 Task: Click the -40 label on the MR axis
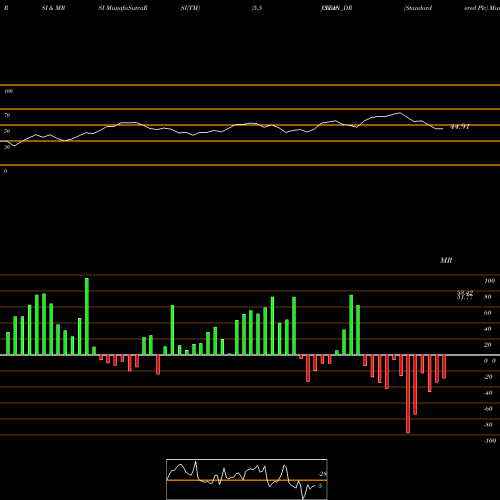(488, 393)
